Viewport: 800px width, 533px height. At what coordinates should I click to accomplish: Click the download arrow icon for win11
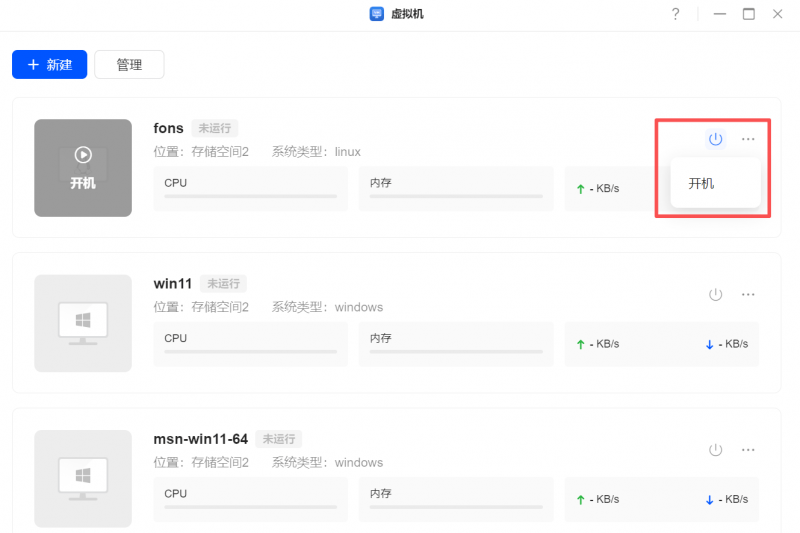(x=709, y=344)
